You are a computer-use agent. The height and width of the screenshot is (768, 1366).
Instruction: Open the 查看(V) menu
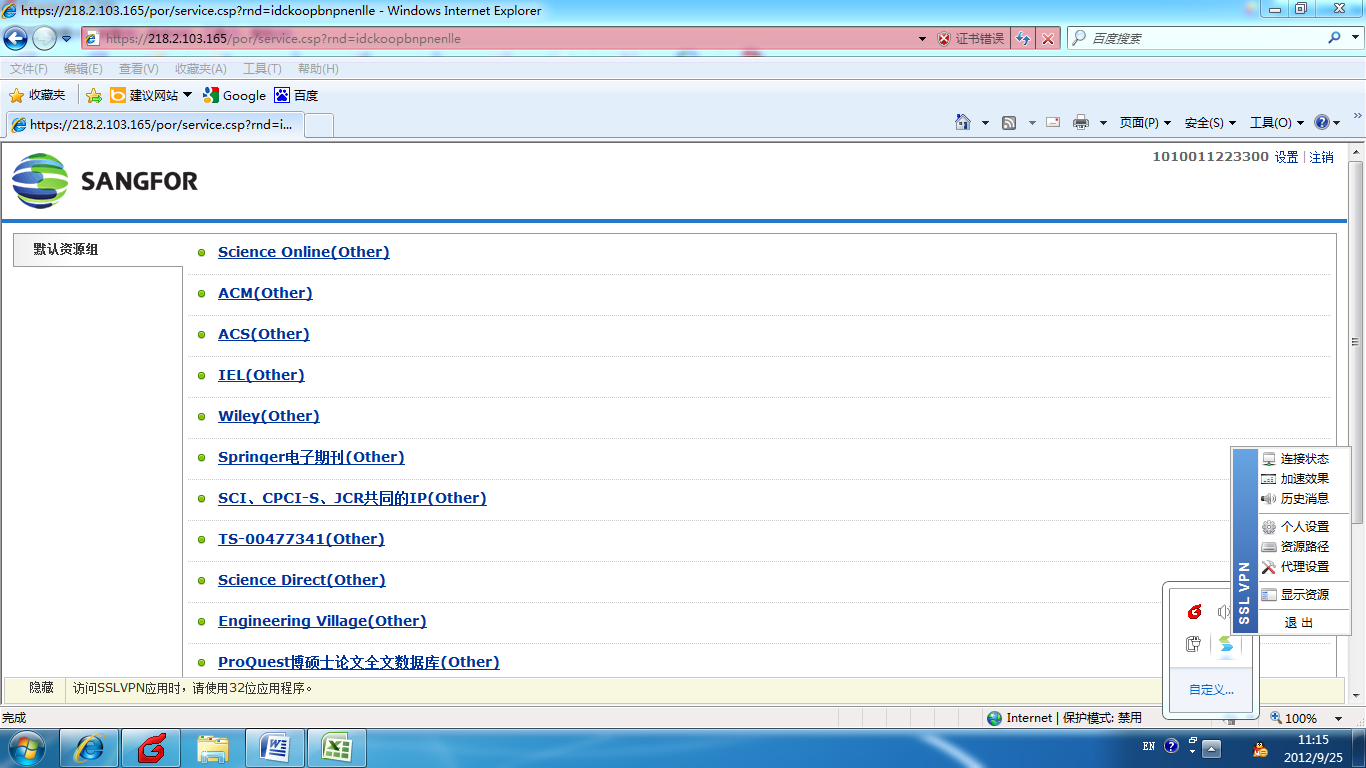[138, 69]
